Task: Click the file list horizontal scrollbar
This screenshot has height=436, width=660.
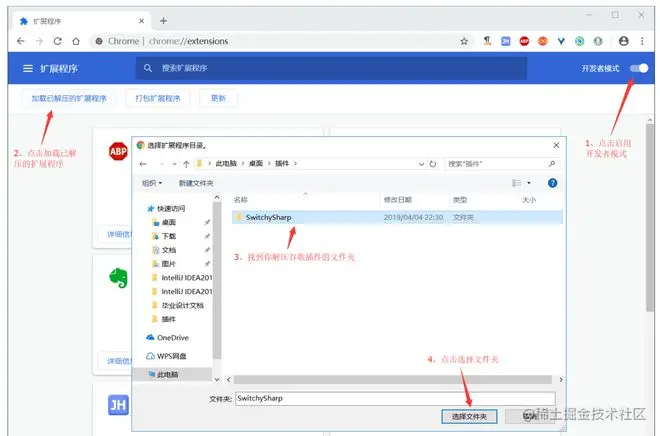Action: coord(393,380)
